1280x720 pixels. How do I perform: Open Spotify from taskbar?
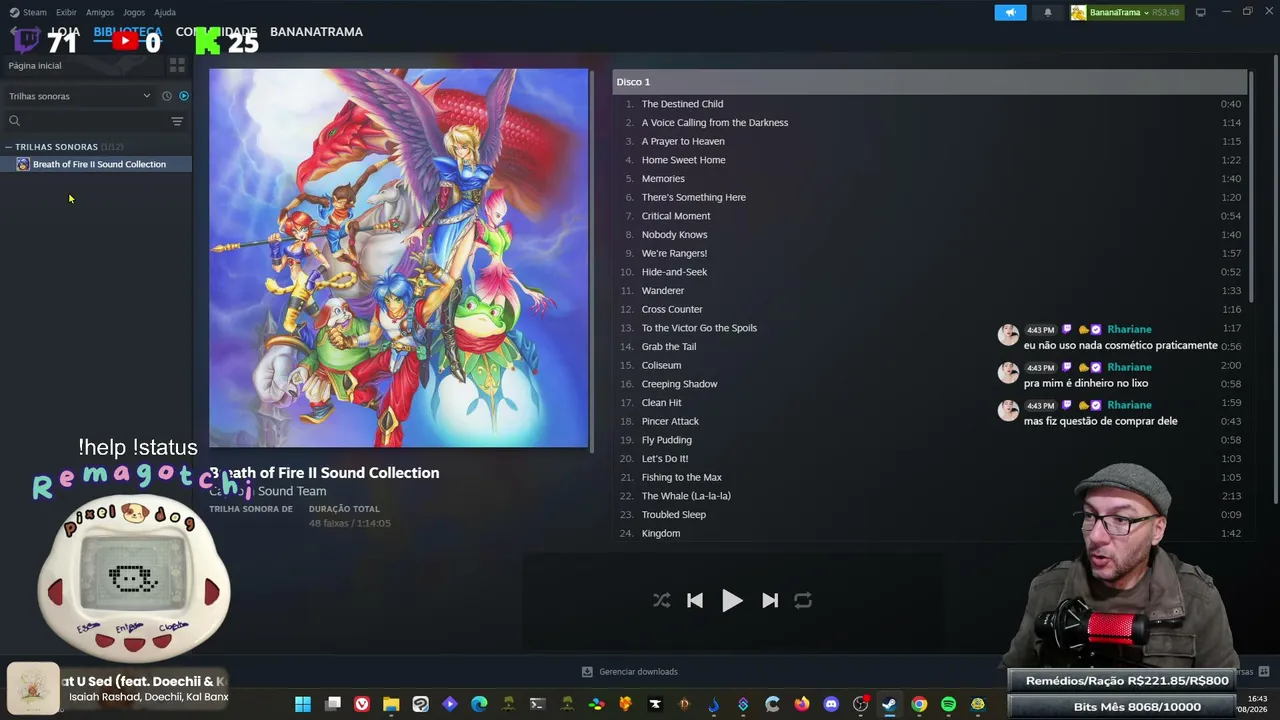(948, 704)
